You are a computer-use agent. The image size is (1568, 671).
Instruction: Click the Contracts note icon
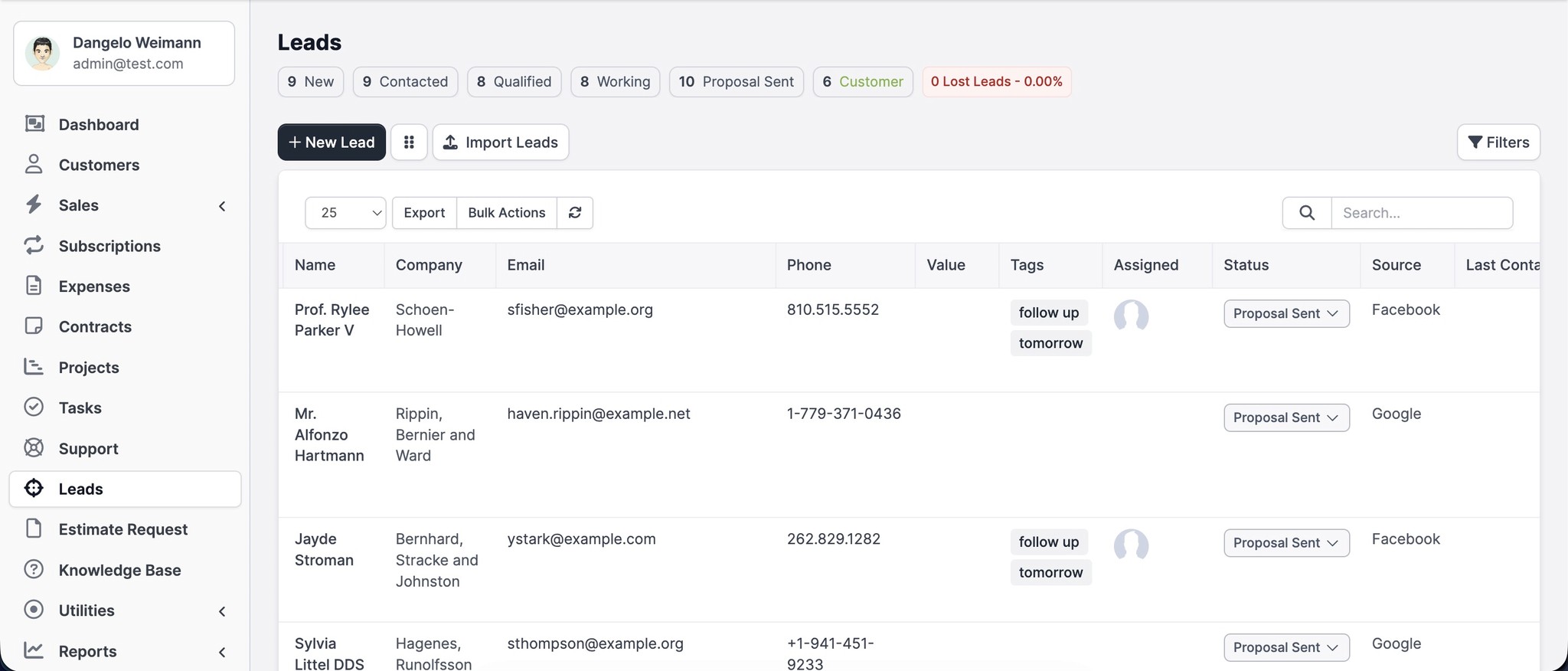(x=34, y=326)
